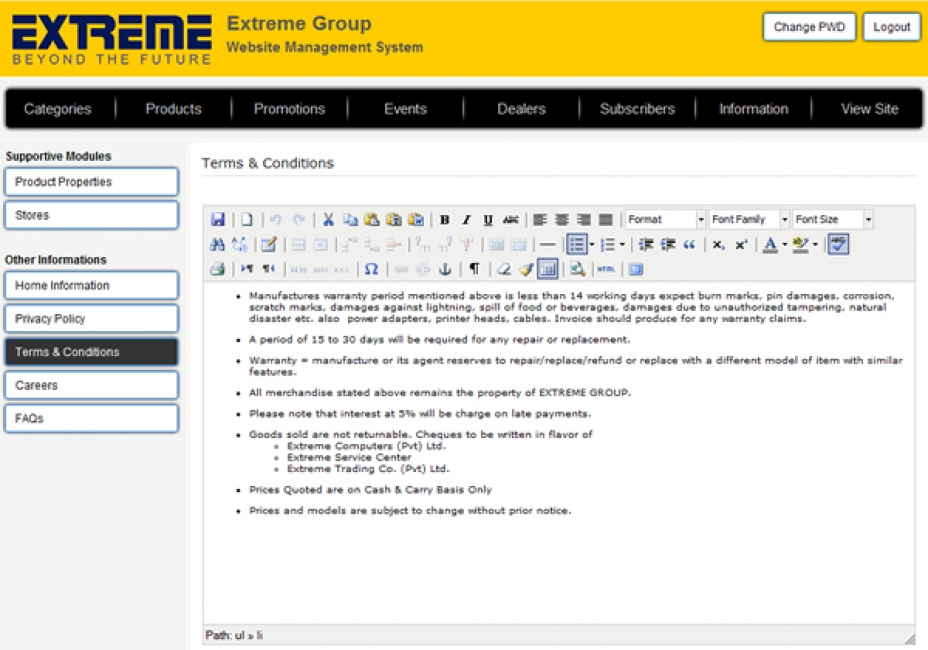Image resolution: width=928 pixels, height=650 pixels.
Task: Toggle visual guidelines button
Action: pos(548,269)
